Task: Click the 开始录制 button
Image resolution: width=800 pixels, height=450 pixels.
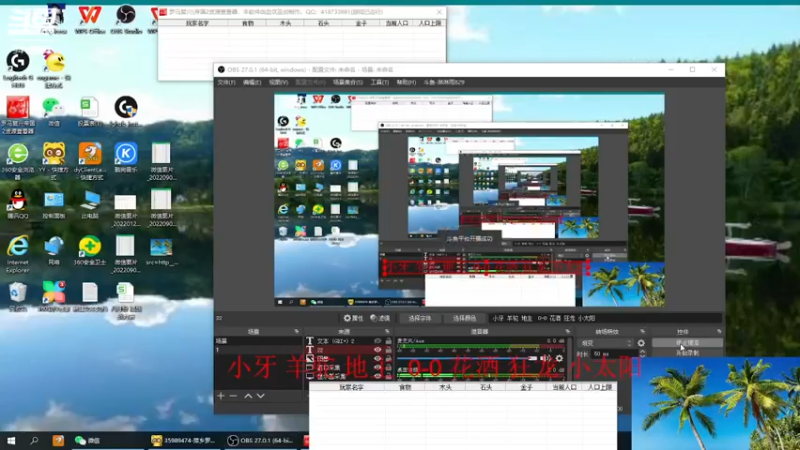Action: pyautogui.click(x=687, y=353)
